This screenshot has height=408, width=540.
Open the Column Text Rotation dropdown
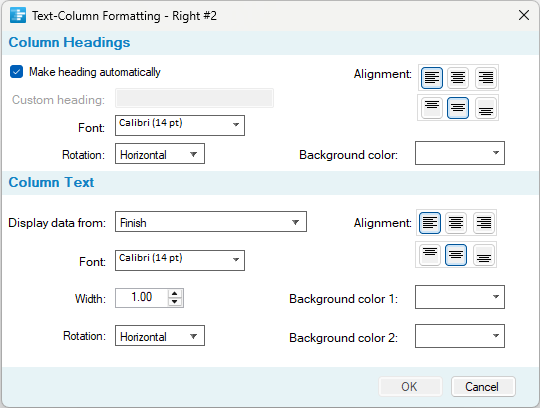(160, 336)
